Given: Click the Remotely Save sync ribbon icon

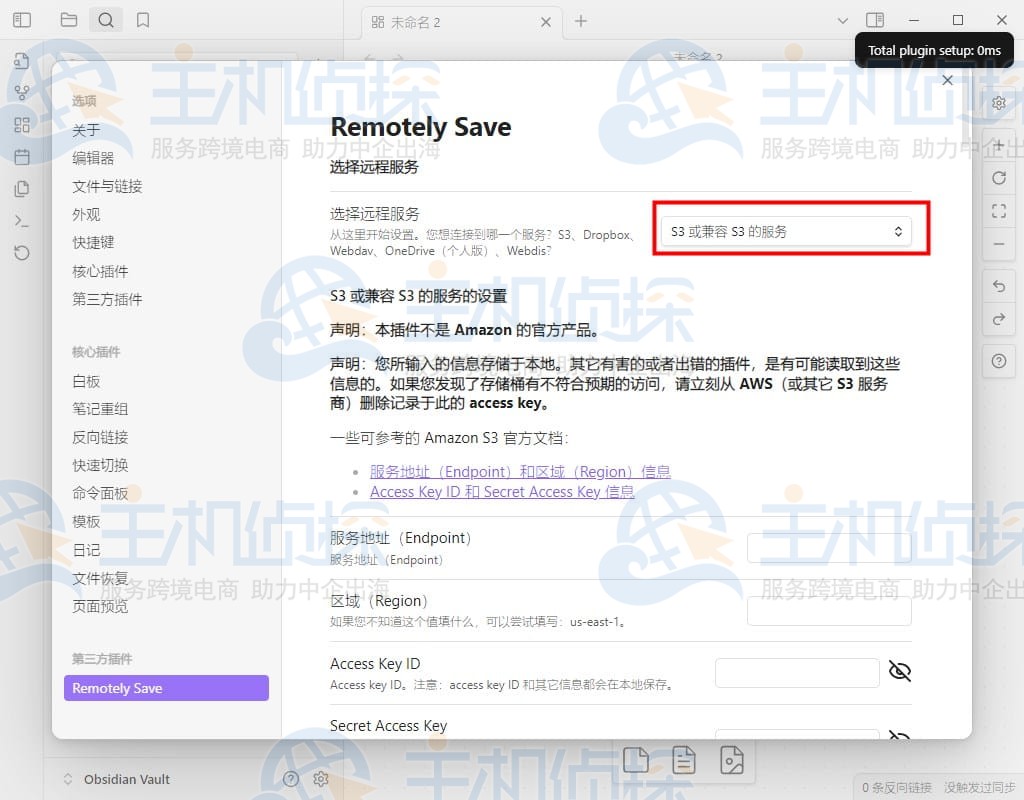Looking at the screenshot, I should (22, 253).
